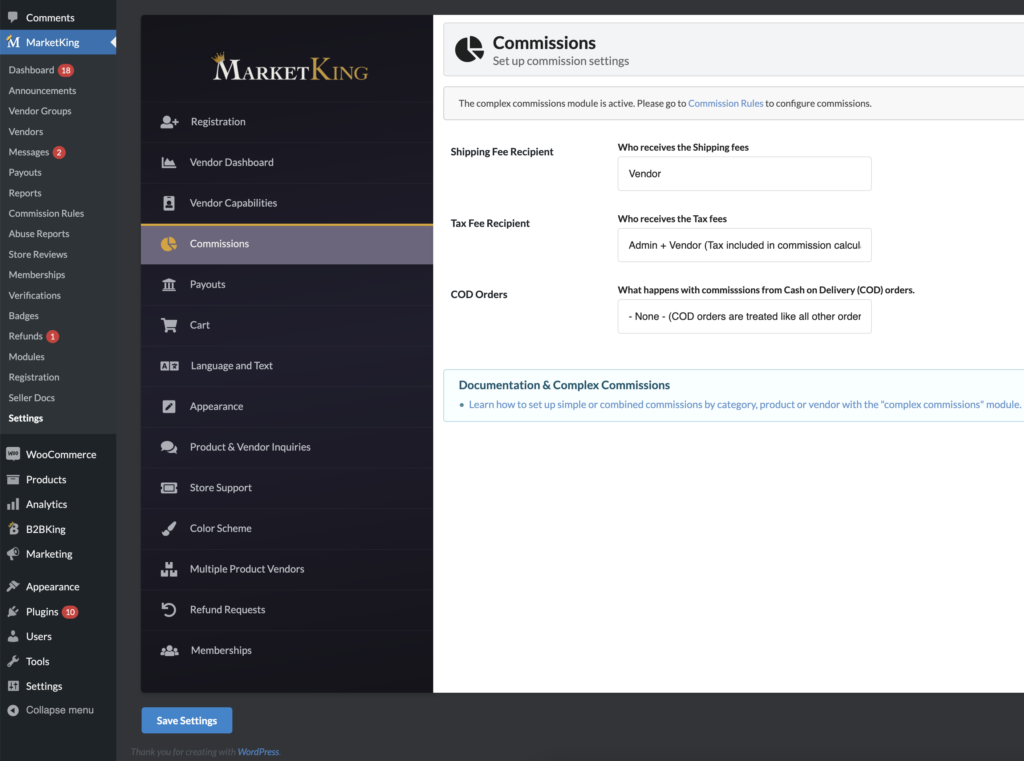Go to Store Reviews in sidebar

click(x=37, y=254)
